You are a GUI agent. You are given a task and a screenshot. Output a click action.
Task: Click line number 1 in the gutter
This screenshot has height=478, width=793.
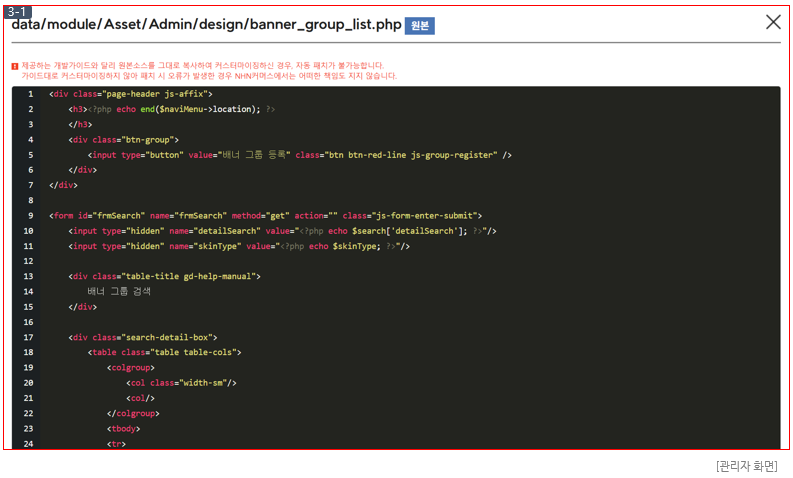pos(30,94)
